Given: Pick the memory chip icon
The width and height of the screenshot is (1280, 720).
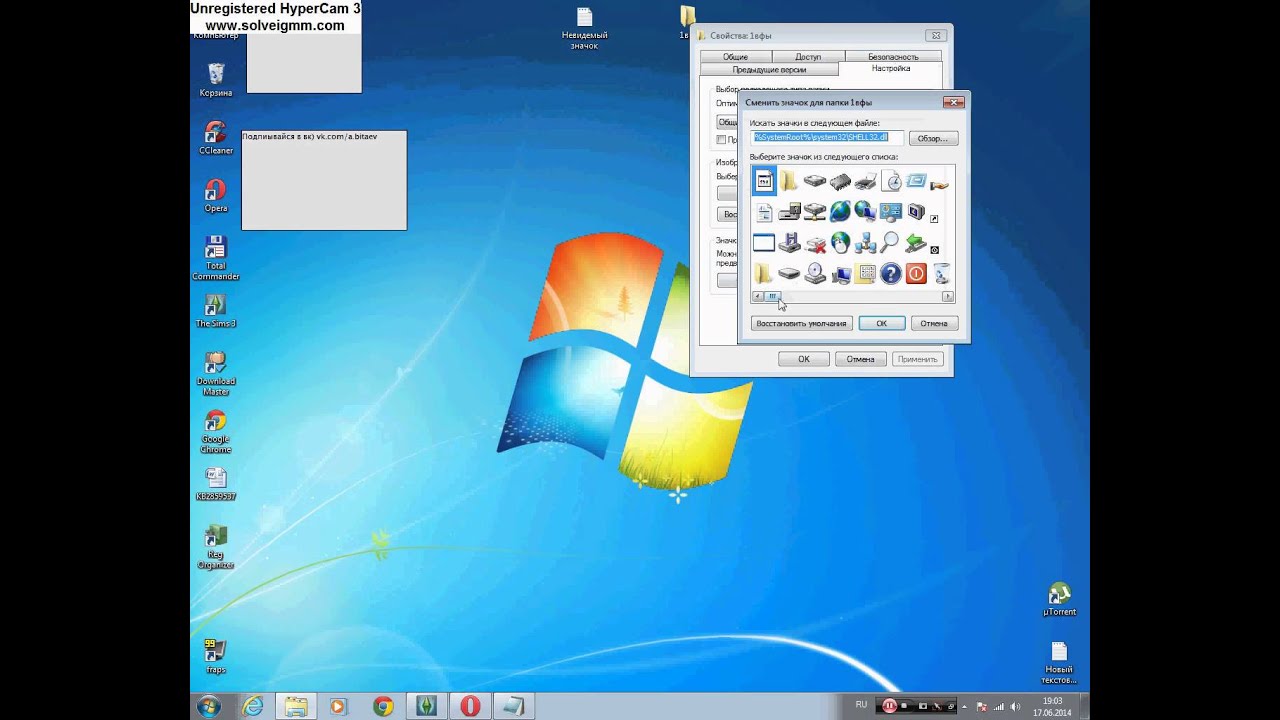Looking at the screenshot, I should tap(840, 182).
